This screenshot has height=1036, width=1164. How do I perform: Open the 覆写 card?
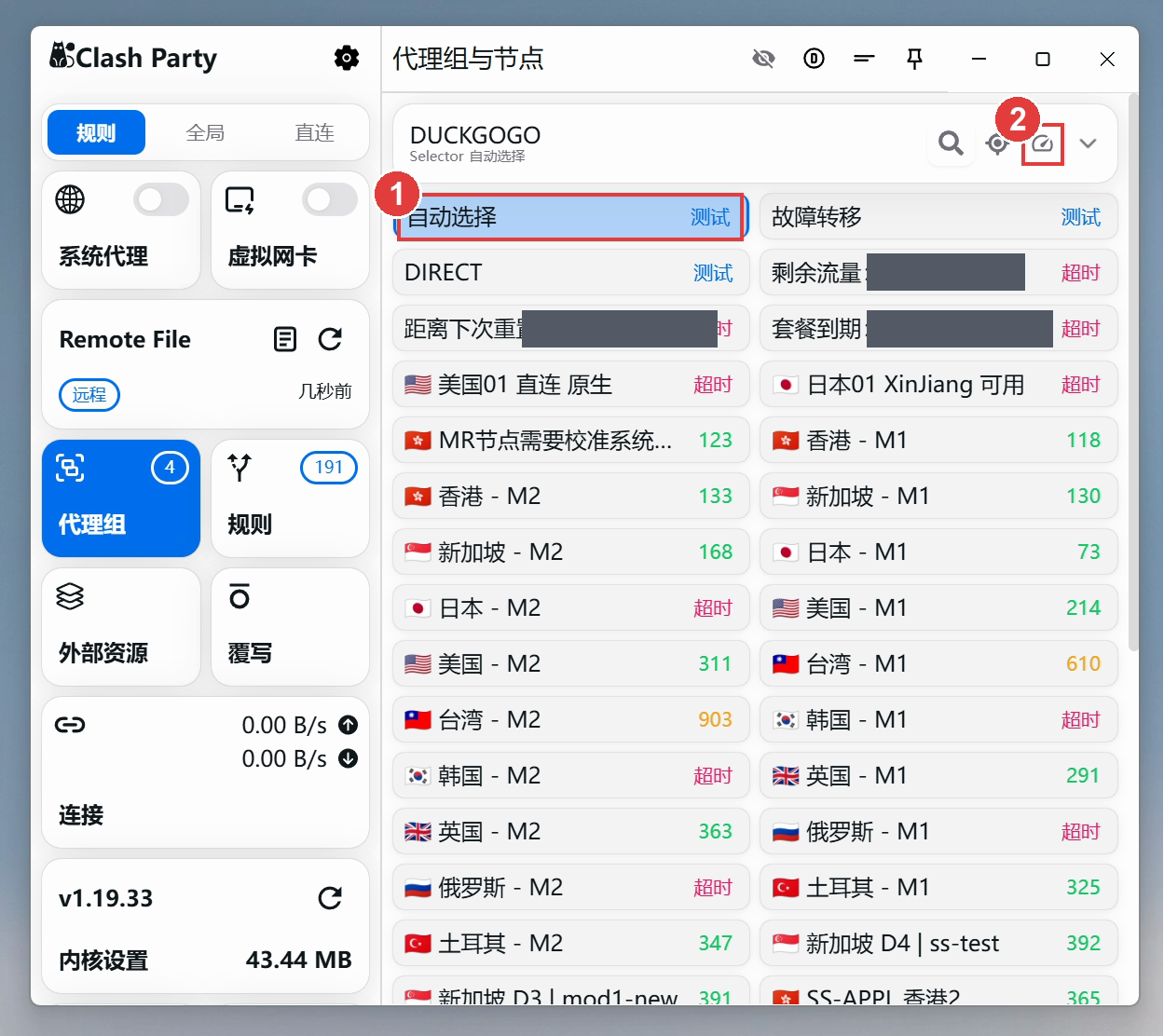(x=290, y=626)
